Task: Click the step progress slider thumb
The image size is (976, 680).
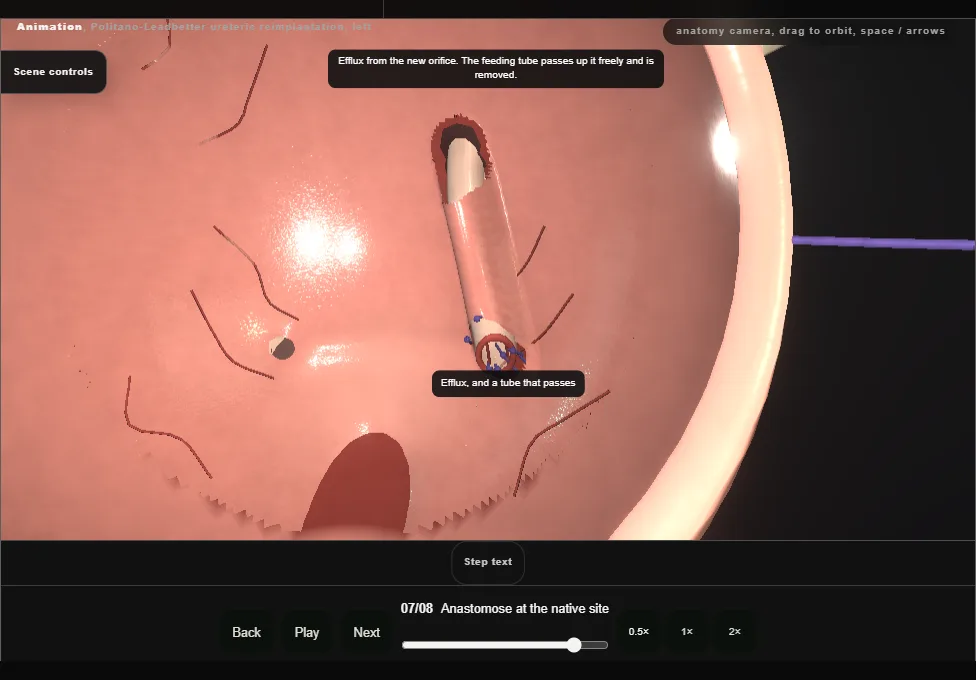Action: (x=574, y=645)
